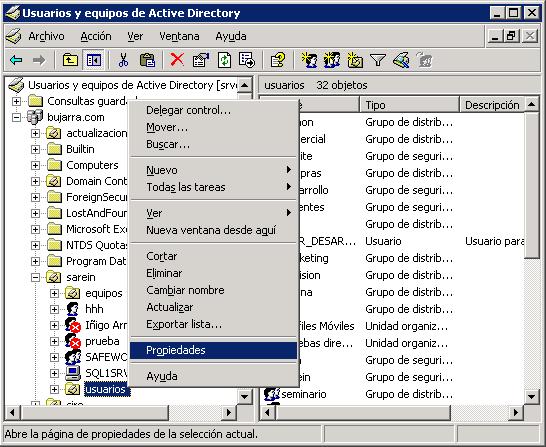Select Buscar... from the context menu
The height and width of the screenshot is (447, 546).
point(213,144)
